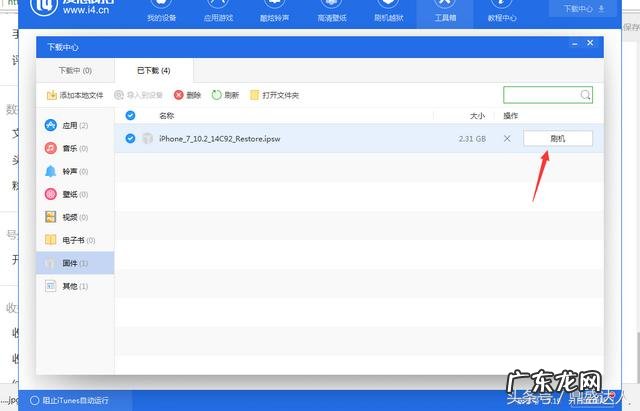The height and width of the screenshot is (411, 640).
Task: Click the i4 logo at top left
Action: [x=44, y=7]
